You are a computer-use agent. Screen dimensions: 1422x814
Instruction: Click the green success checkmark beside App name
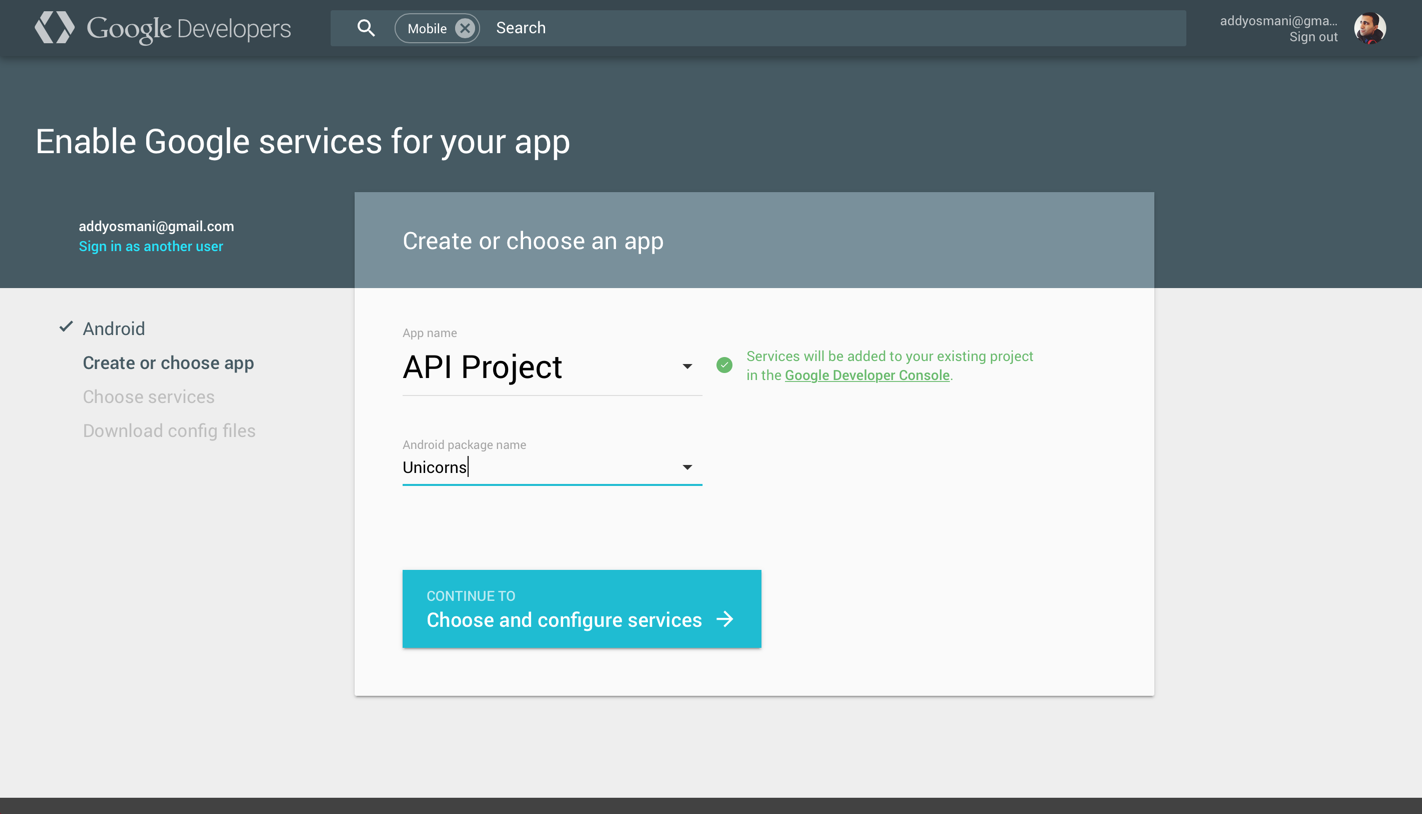pos(724,365)
